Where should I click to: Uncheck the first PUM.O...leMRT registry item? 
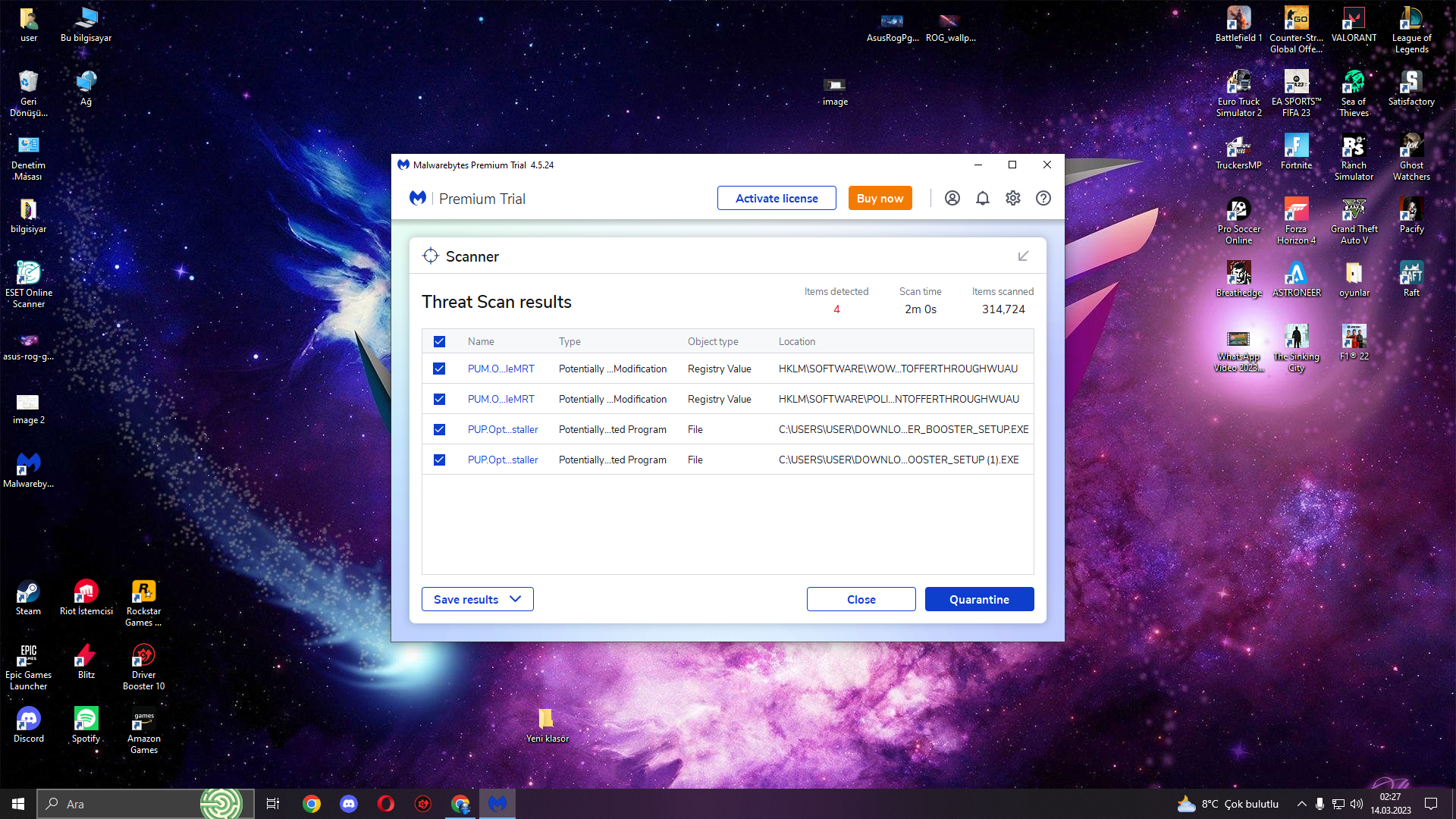coord(439,369)
